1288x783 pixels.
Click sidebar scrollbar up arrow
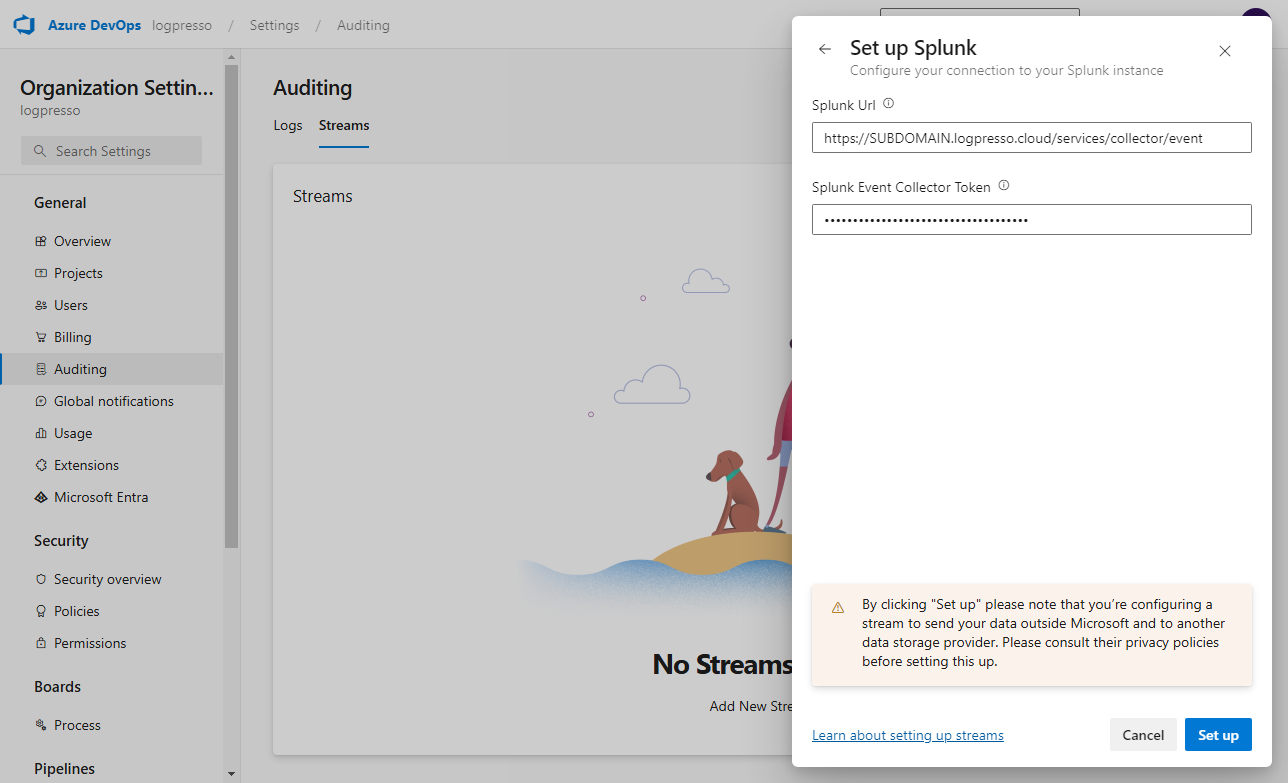[x=231, y=57]
